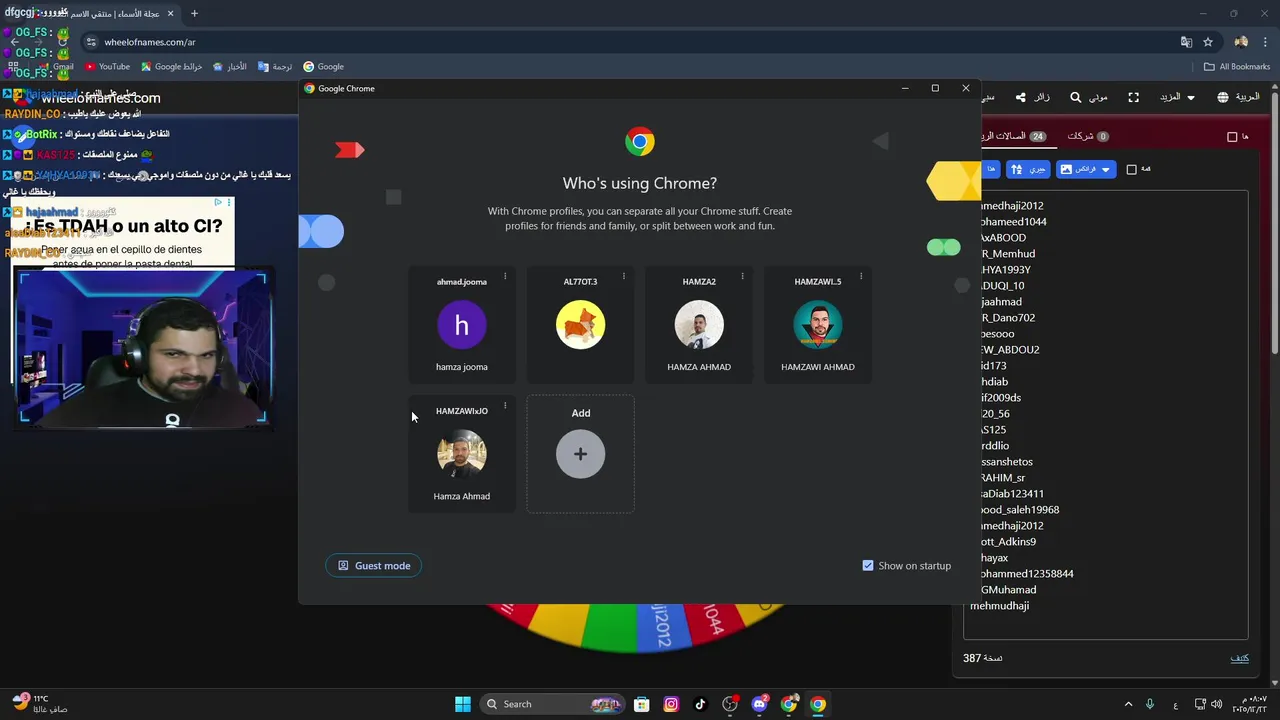Toggle the Show on startup checkbox
This screenshot has height=720, width=1280.
pos(868,566)
